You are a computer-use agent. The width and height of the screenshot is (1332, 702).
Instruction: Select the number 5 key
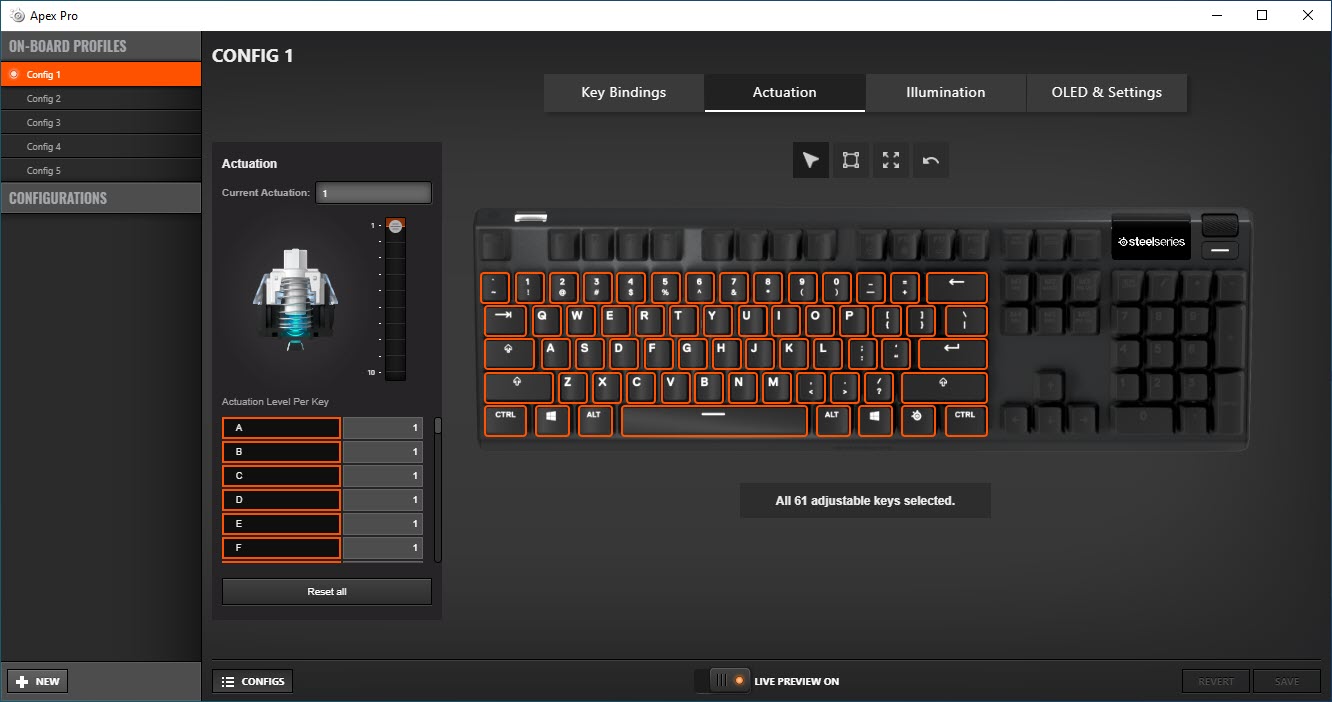click(x=664, y=287)
